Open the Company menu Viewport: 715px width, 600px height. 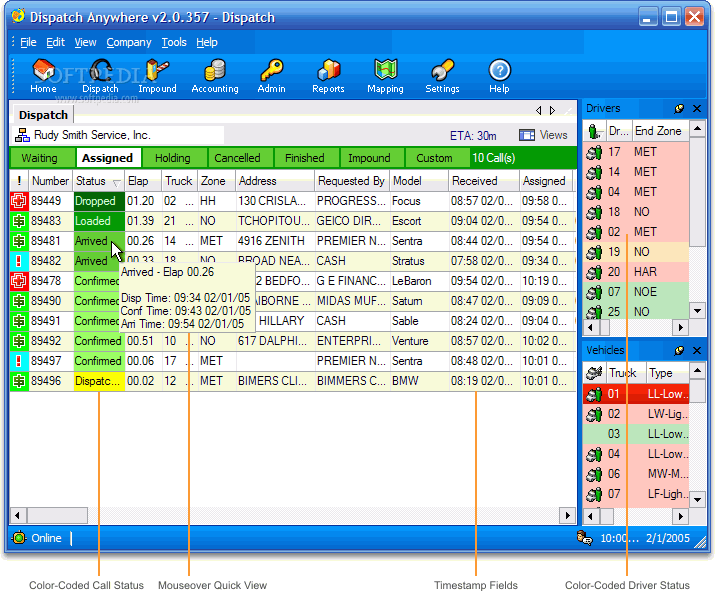pyautogui.click(x=129, y=42)
